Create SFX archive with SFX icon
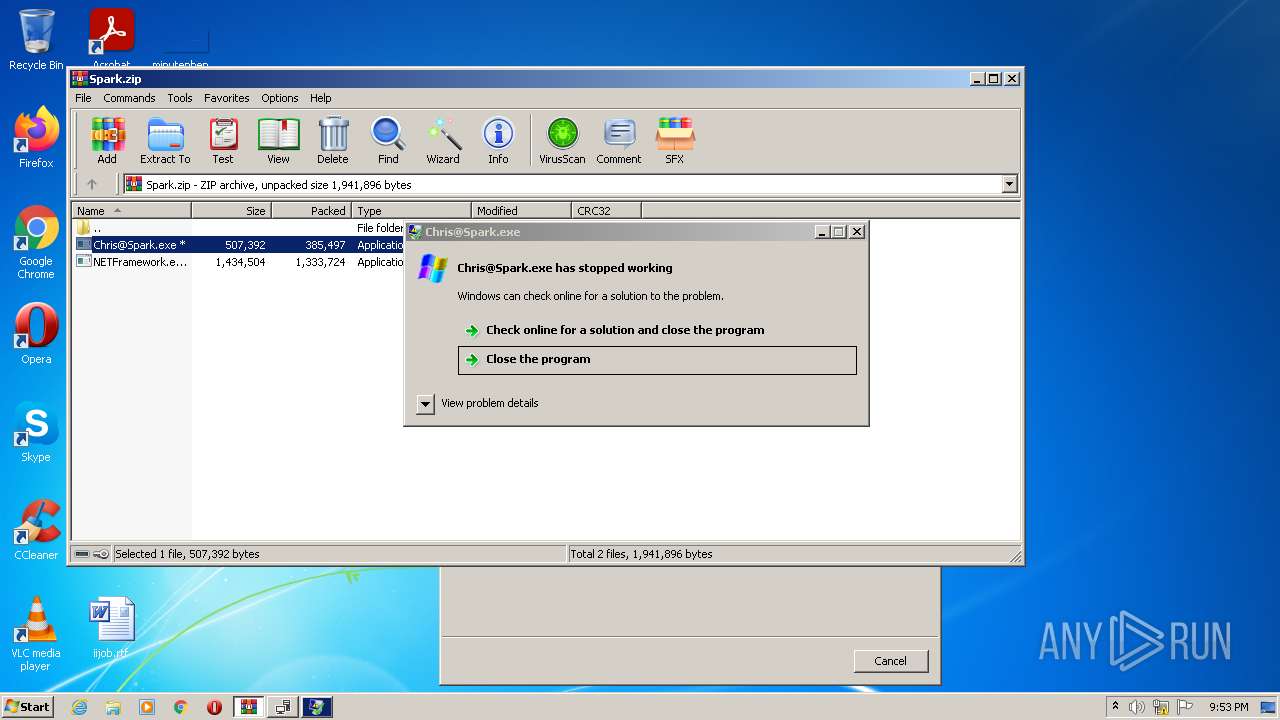 click(675, 140)
